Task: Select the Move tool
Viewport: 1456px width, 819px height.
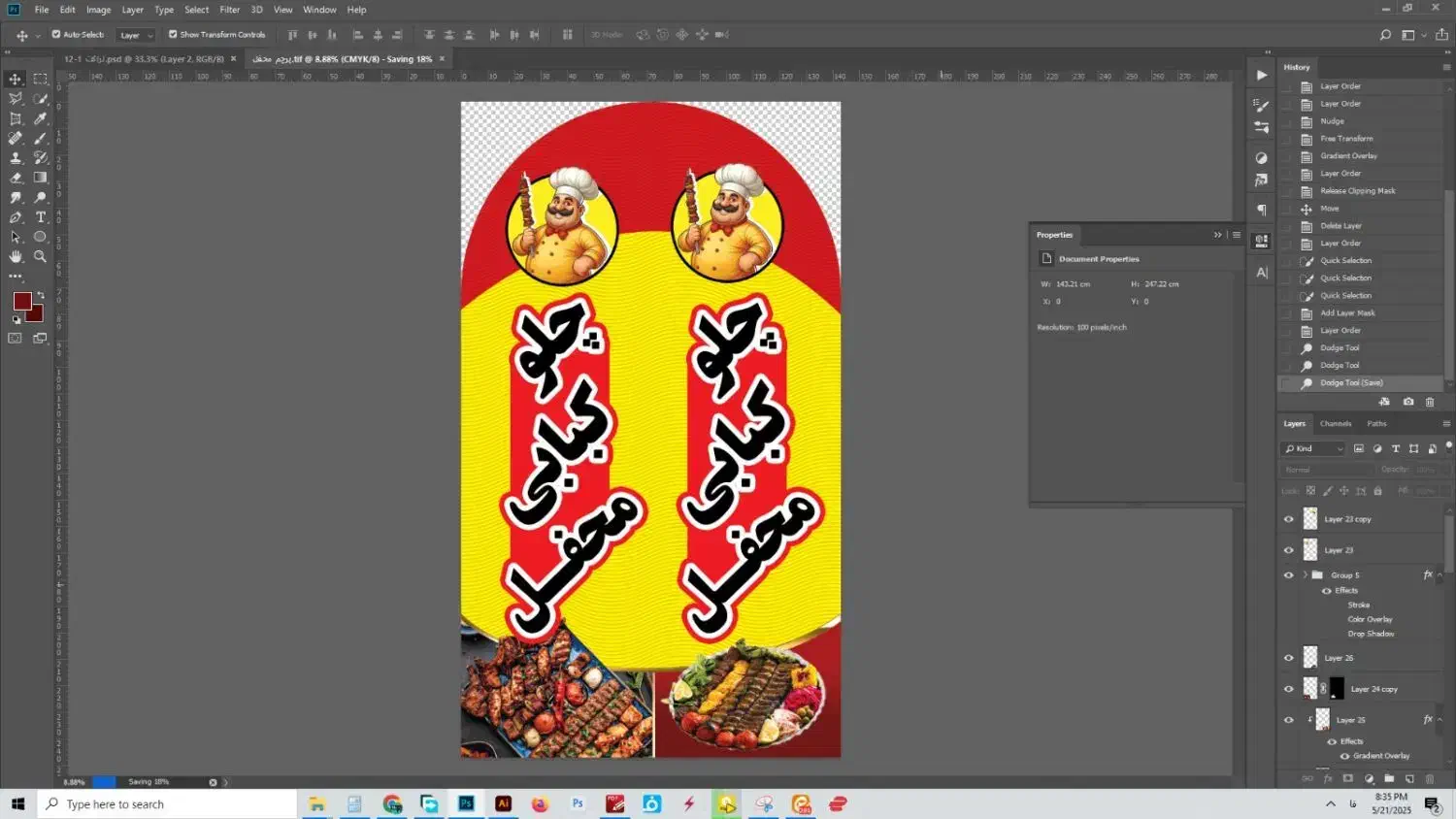Action: point(16,79)
